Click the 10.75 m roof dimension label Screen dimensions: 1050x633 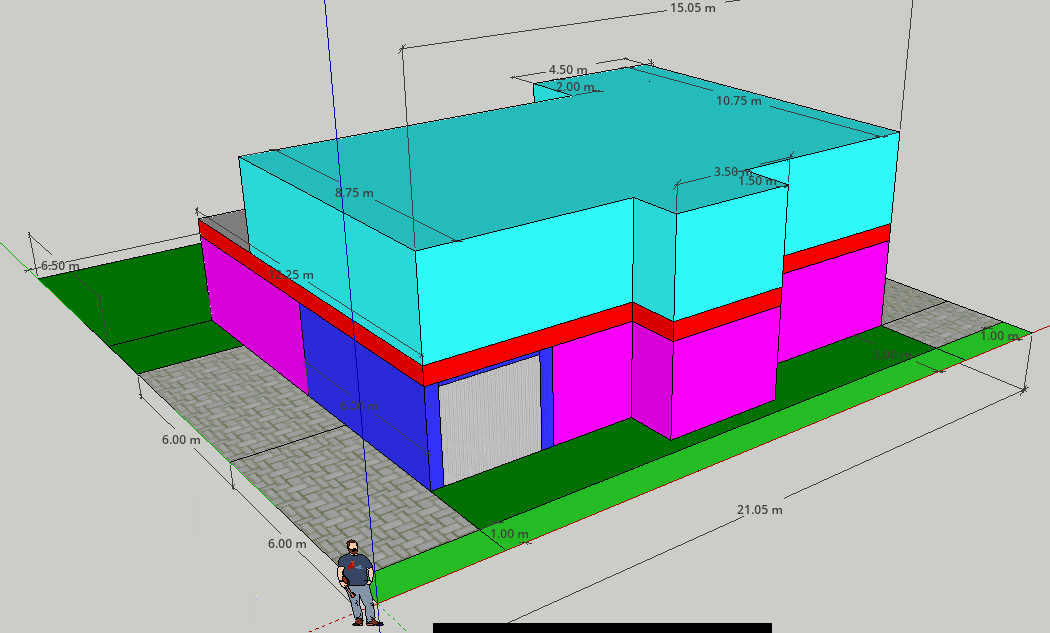(x=738, y=101)
